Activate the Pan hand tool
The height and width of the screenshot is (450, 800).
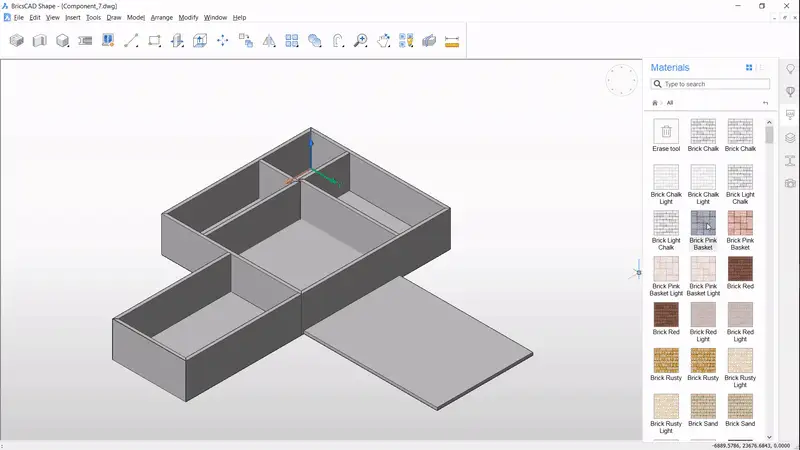[384, 40]
